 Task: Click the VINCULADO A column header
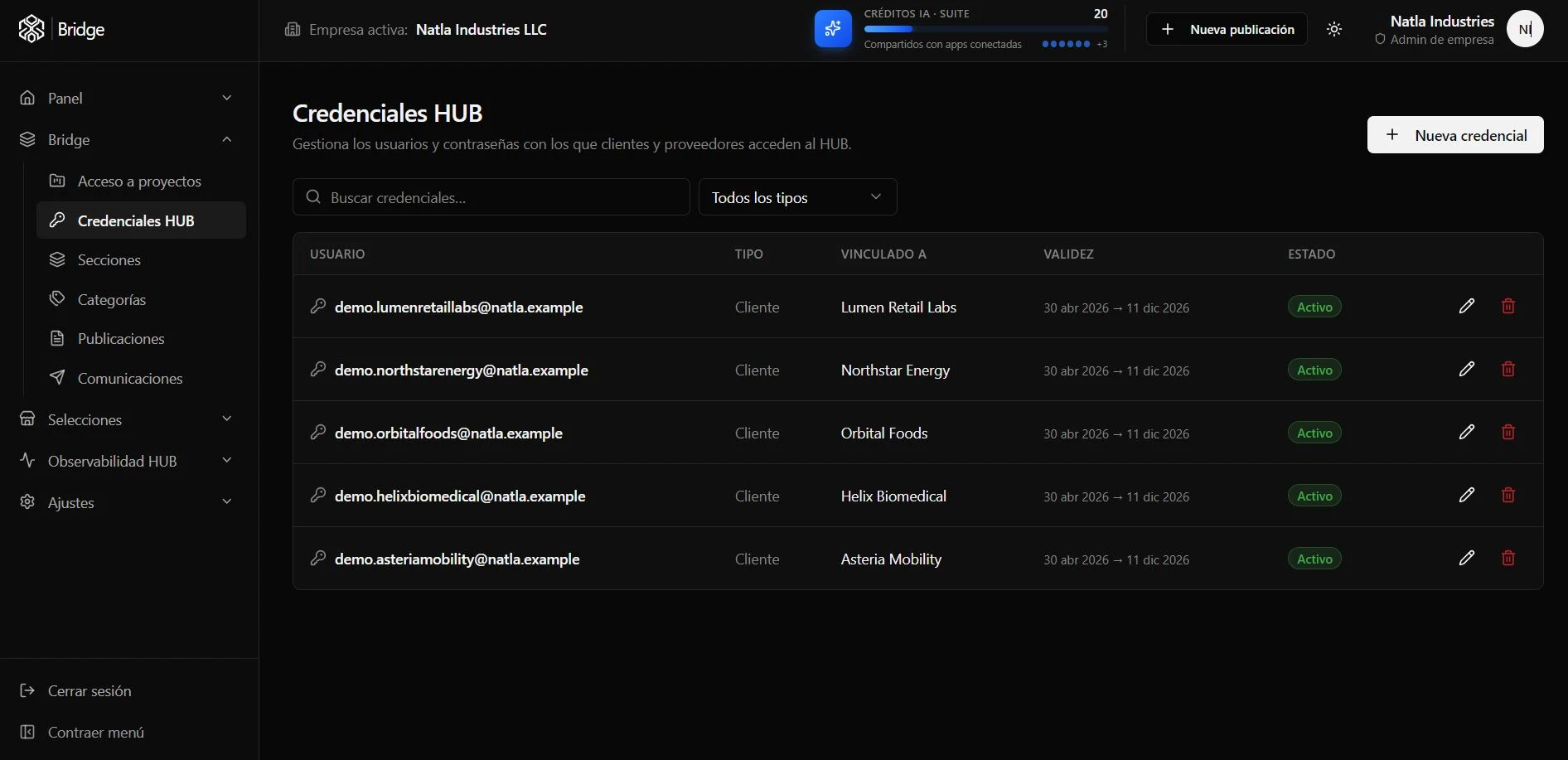pos(883,254)
